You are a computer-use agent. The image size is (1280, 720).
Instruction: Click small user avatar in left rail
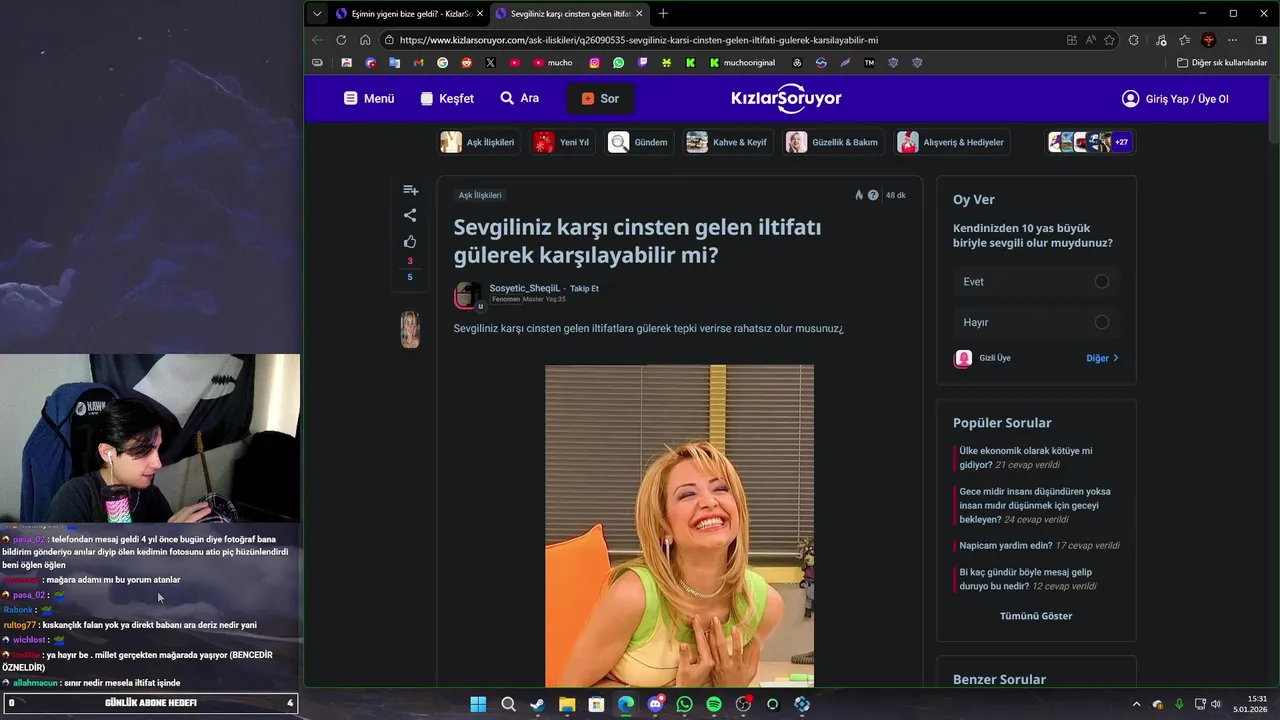[410, 329]
